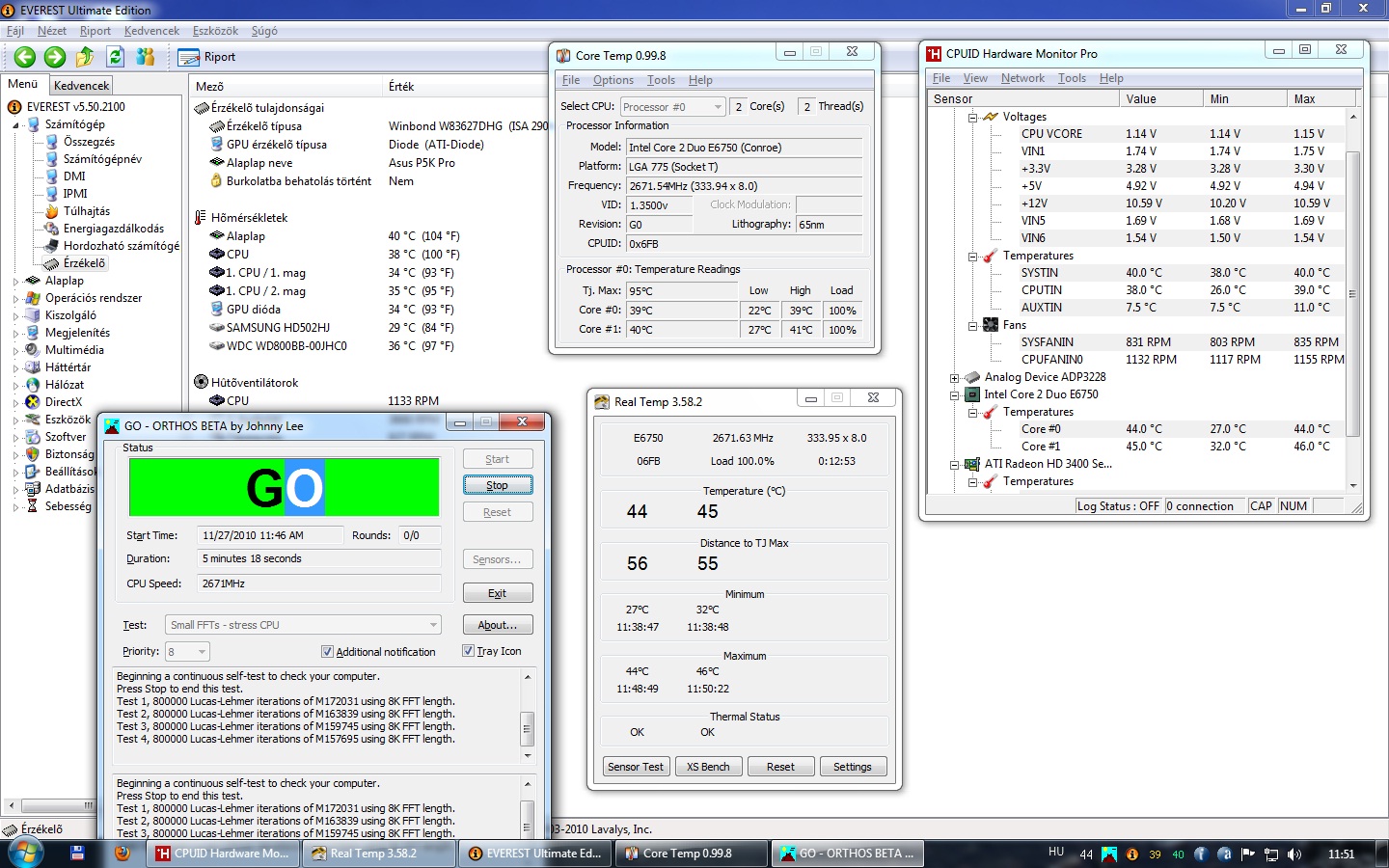Click the Analog Device ADP3228 icon

[972, 377]
